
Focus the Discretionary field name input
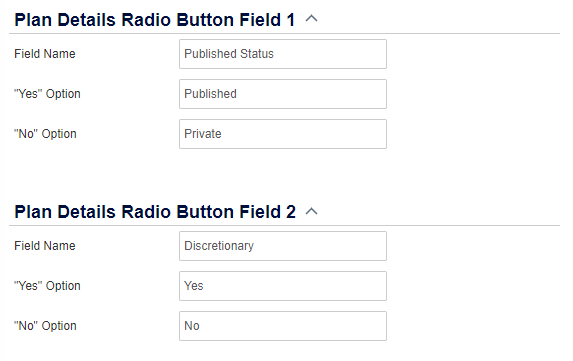coord(283,246)
